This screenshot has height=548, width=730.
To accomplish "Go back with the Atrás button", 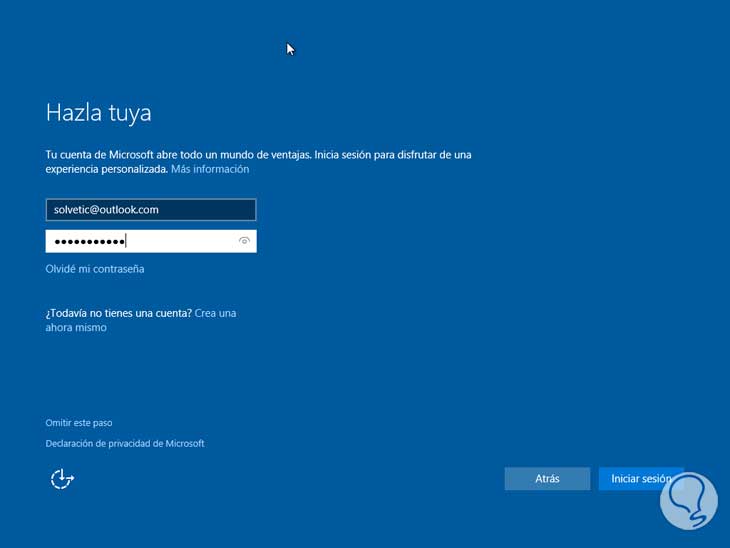I will coord(547,479).
